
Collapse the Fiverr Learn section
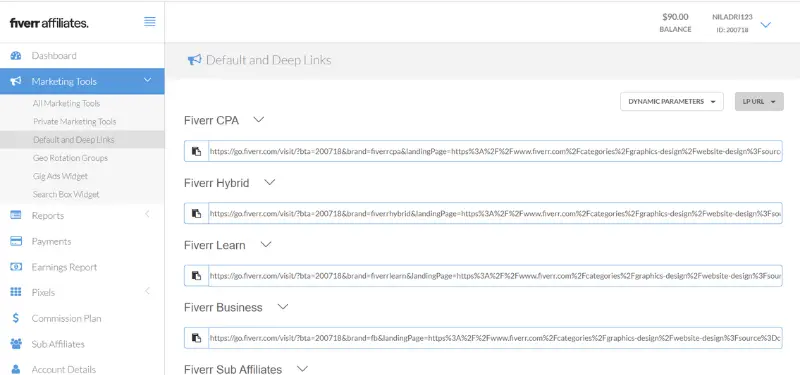[266, 244]
